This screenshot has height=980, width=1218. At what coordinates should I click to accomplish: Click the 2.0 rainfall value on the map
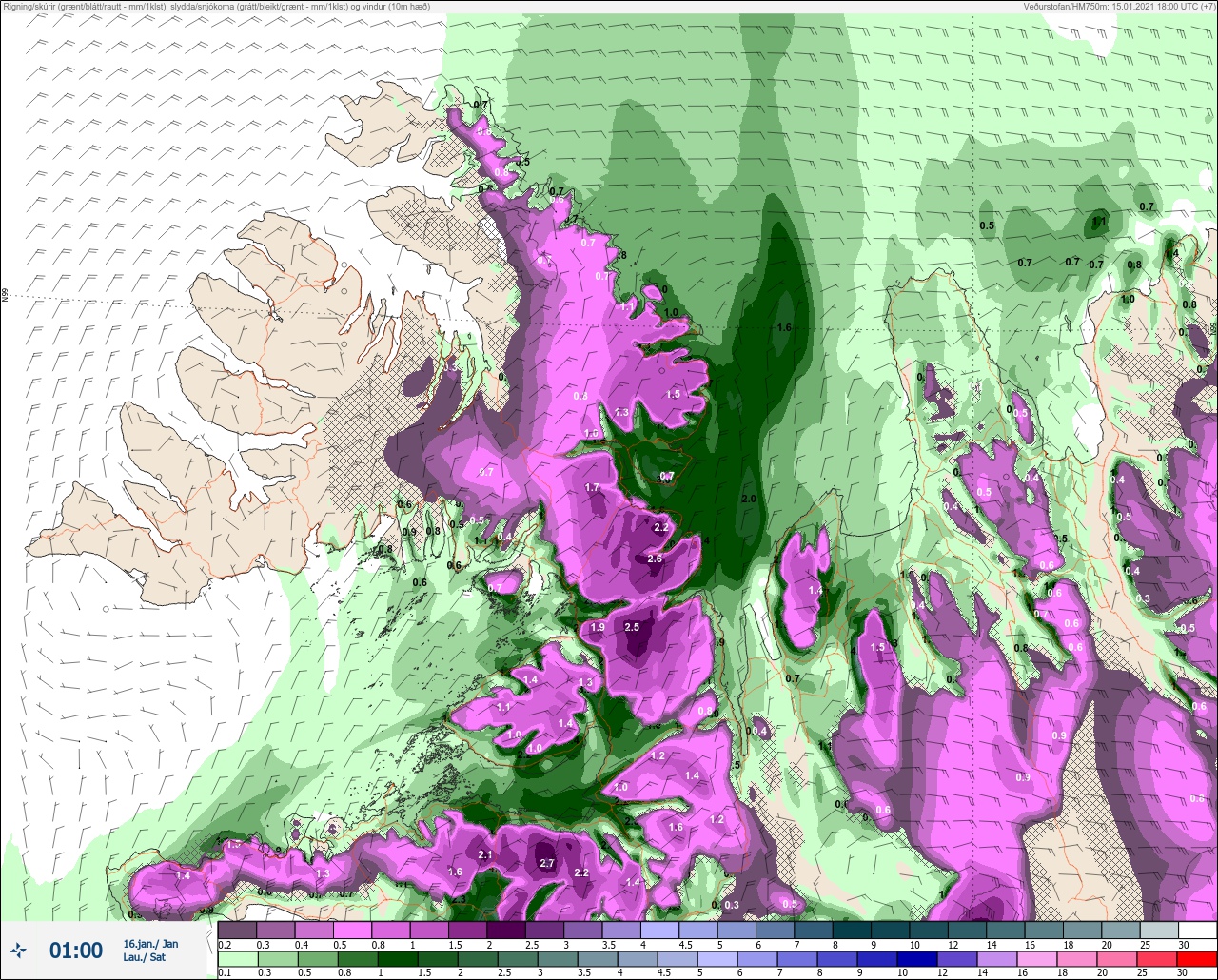coord(748,499)
